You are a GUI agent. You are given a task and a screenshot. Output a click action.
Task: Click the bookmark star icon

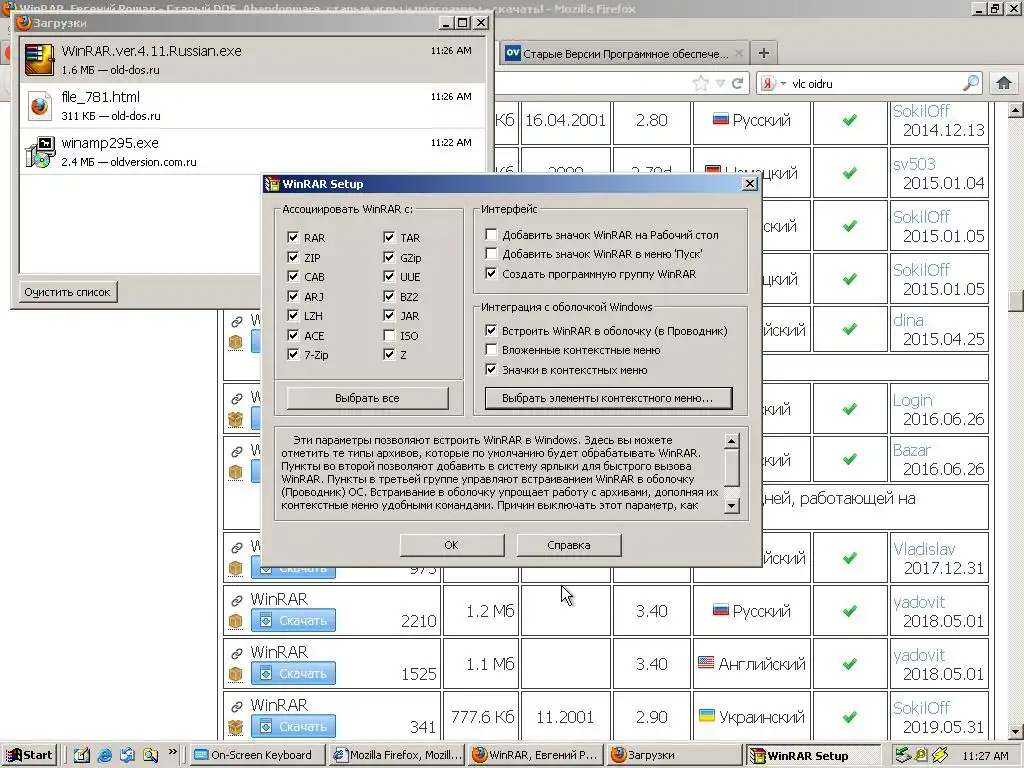coord(700,83)
